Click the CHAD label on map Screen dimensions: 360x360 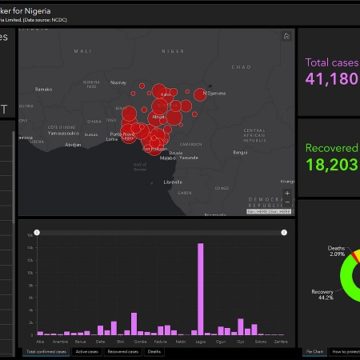(x=241, y=67)
